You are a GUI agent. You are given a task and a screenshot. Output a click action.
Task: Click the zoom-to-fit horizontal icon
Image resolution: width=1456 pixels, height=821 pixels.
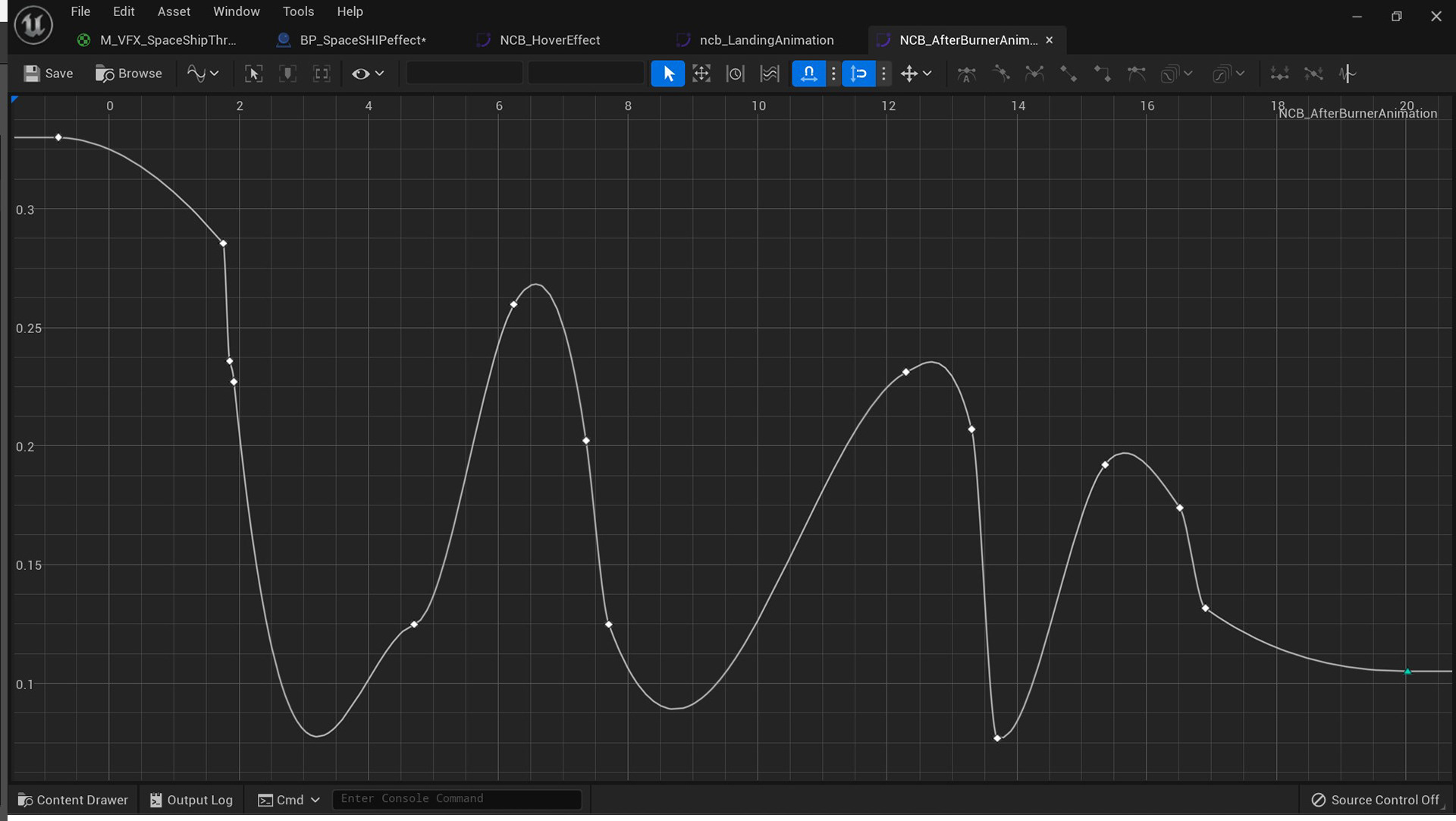click(253, 74)
